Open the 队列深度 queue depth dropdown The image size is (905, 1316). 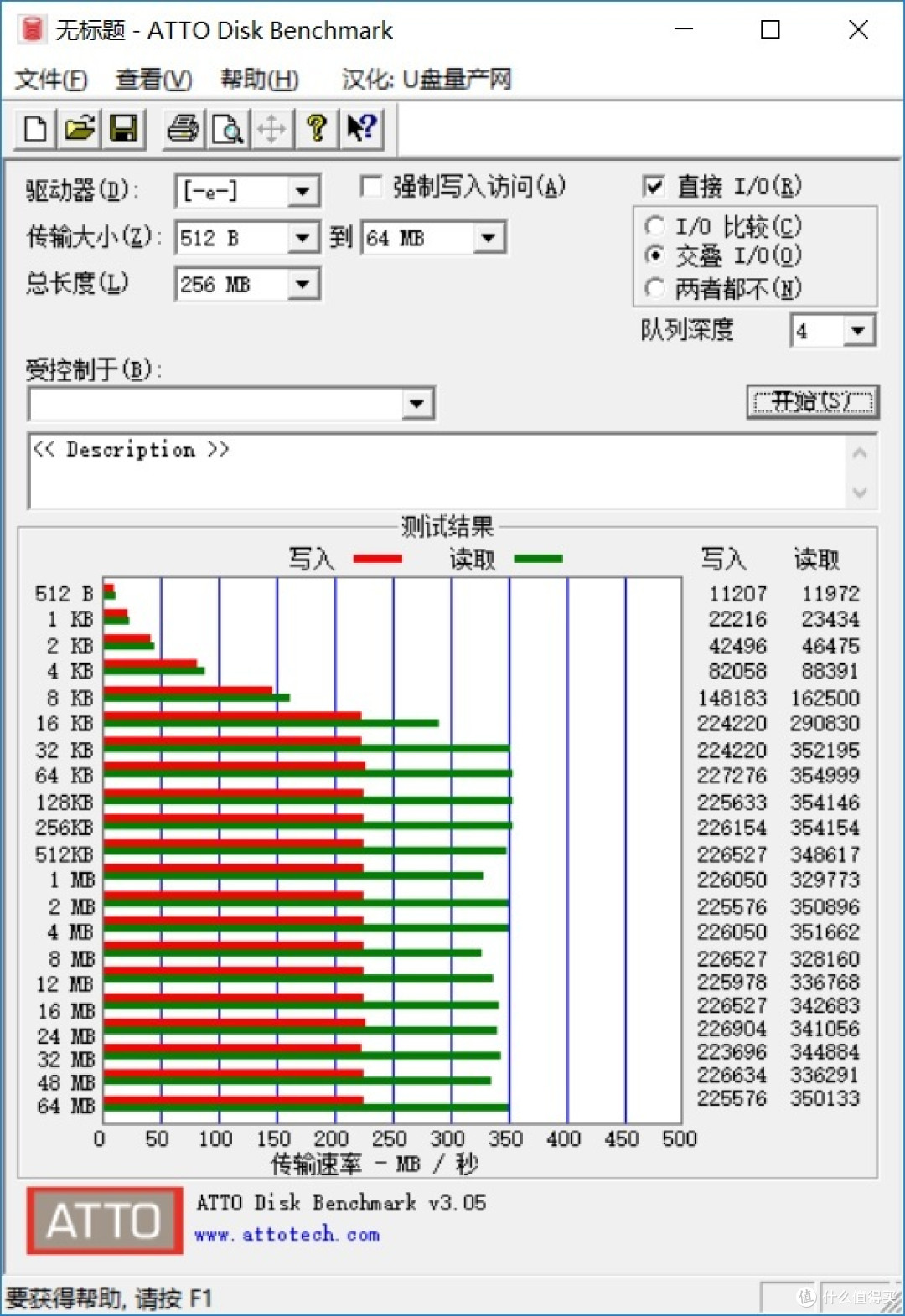[x=858, y=331]
